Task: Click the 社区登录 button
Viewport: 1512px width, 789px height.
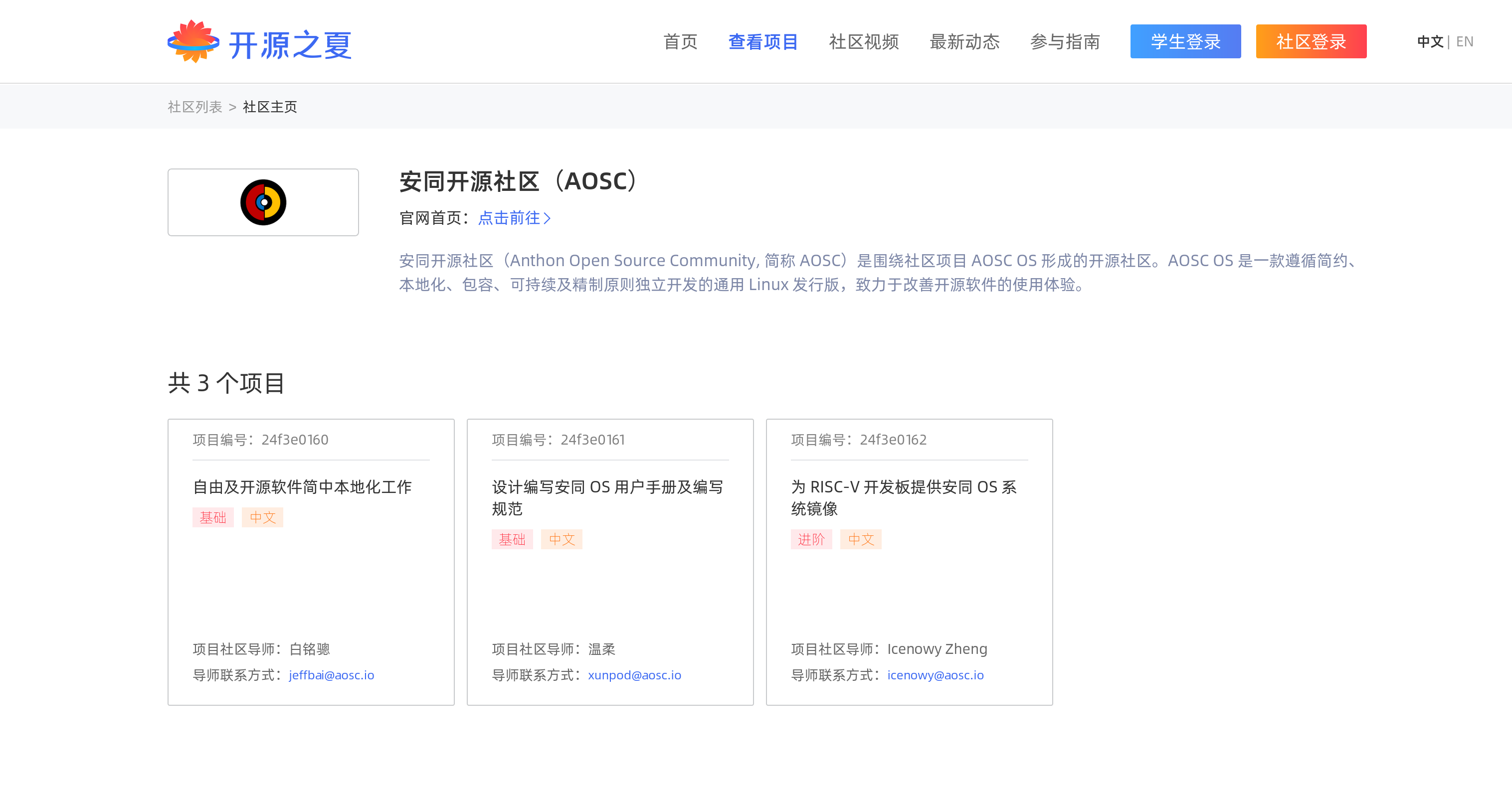Action: coord(1311,41)
